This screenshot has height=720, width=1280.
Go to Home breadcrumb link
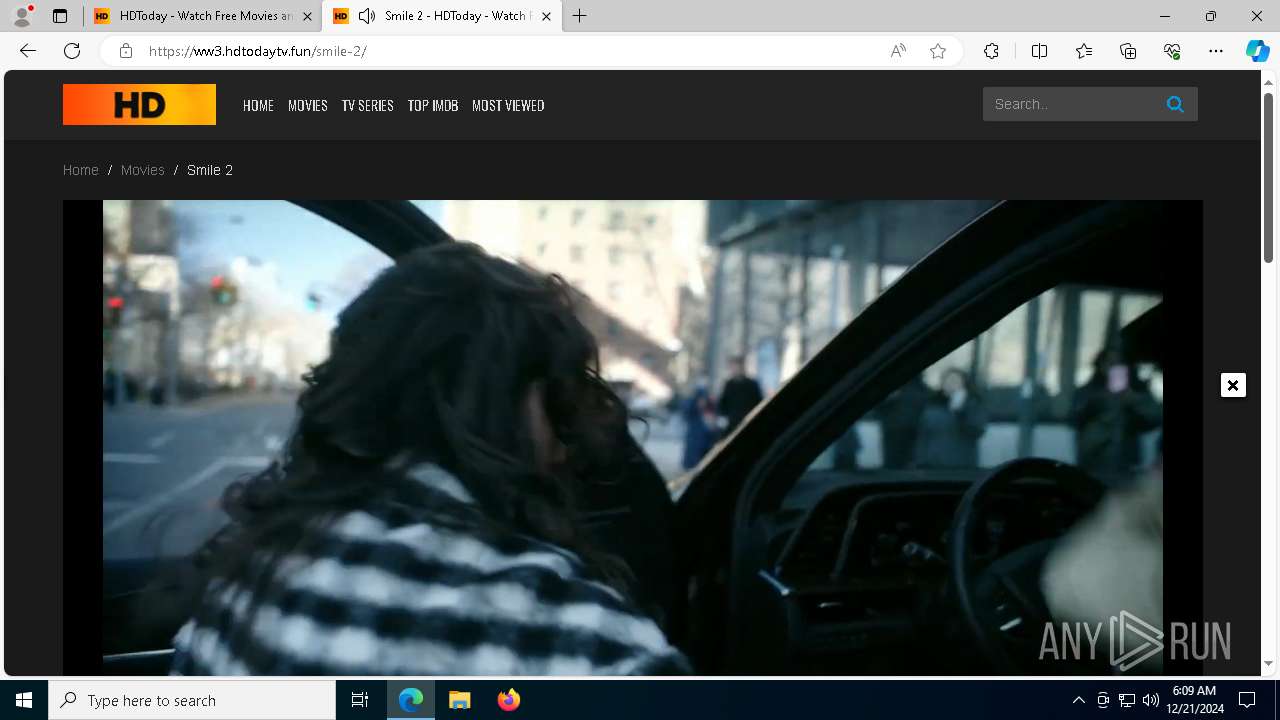click(81, 170)
